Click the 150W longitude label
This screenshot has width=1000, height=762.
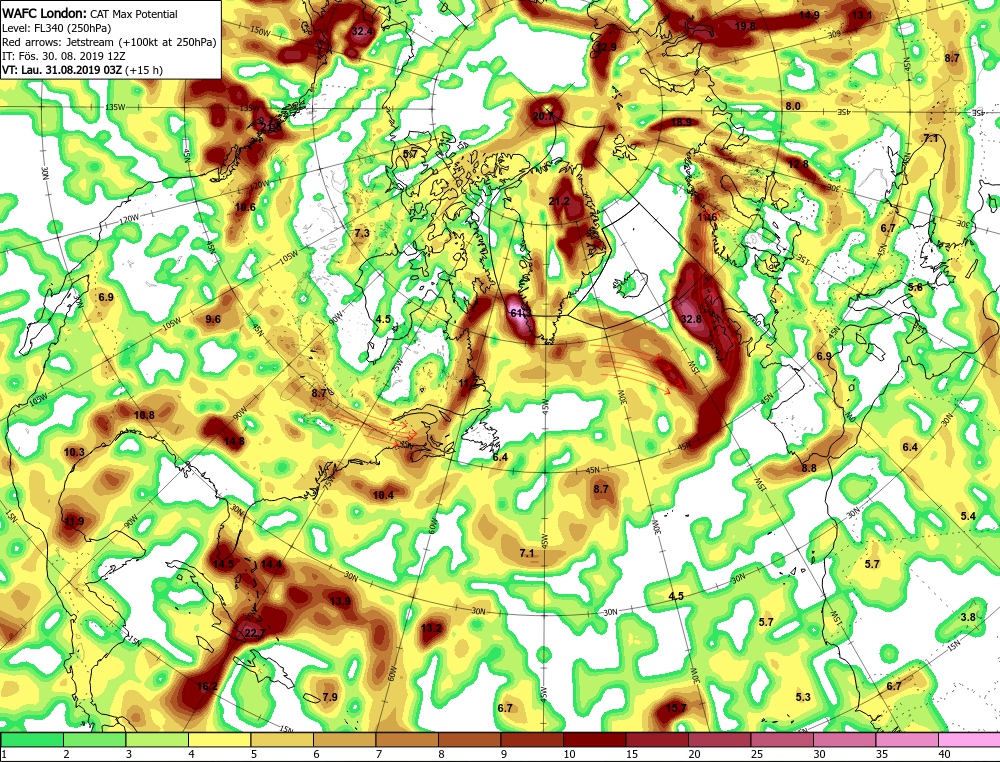[x=260, y=31]
